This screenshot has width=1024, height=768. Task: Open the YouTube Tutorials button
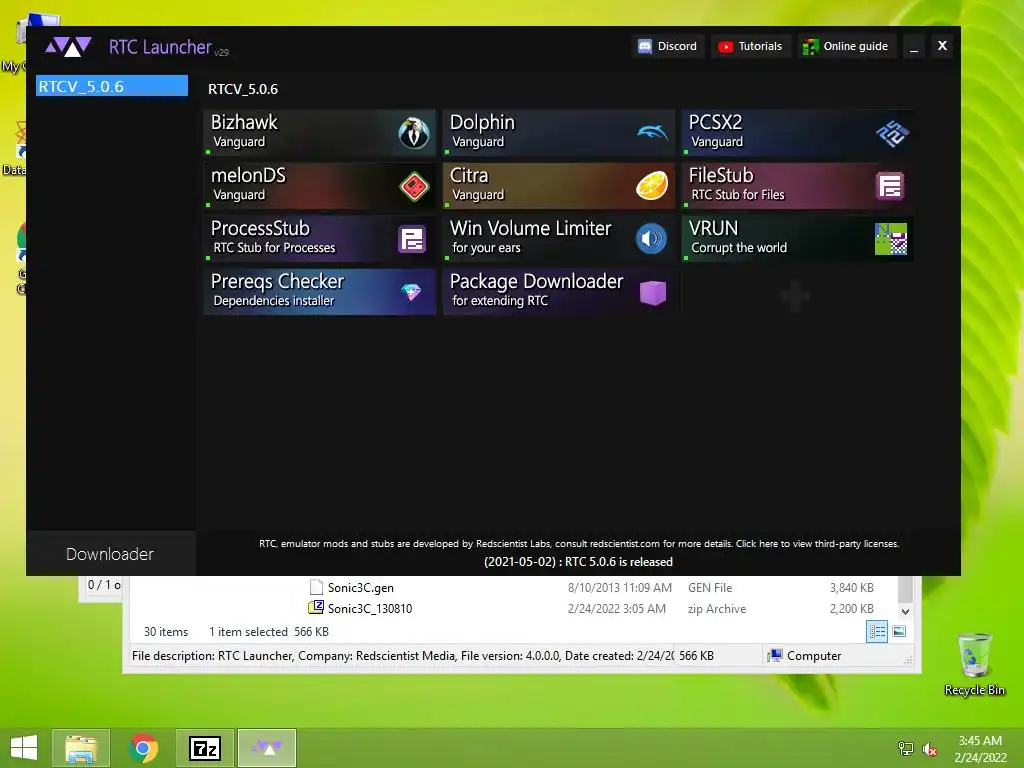click(750, 46)
